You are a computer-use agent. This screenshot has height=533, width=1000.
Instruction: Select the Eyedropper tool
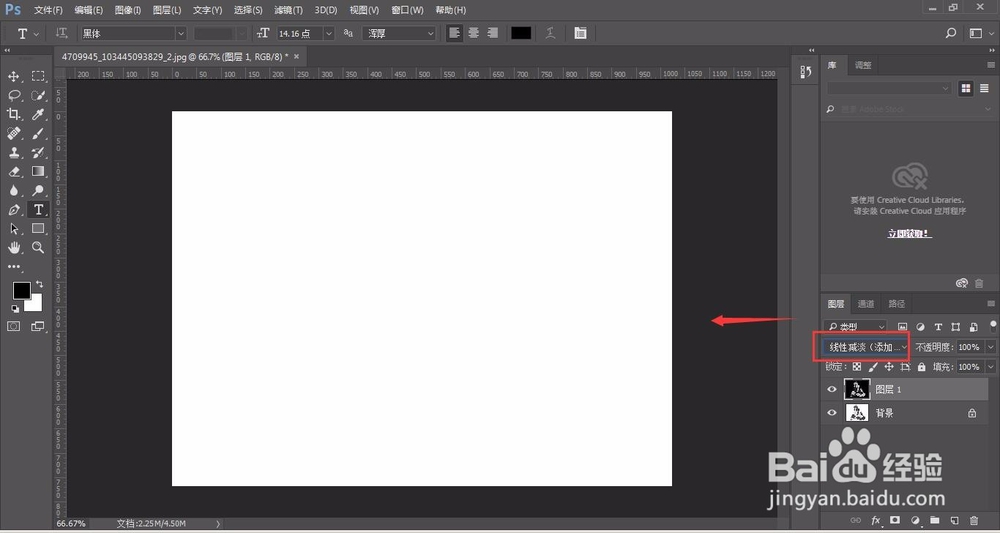click(38, 114)
